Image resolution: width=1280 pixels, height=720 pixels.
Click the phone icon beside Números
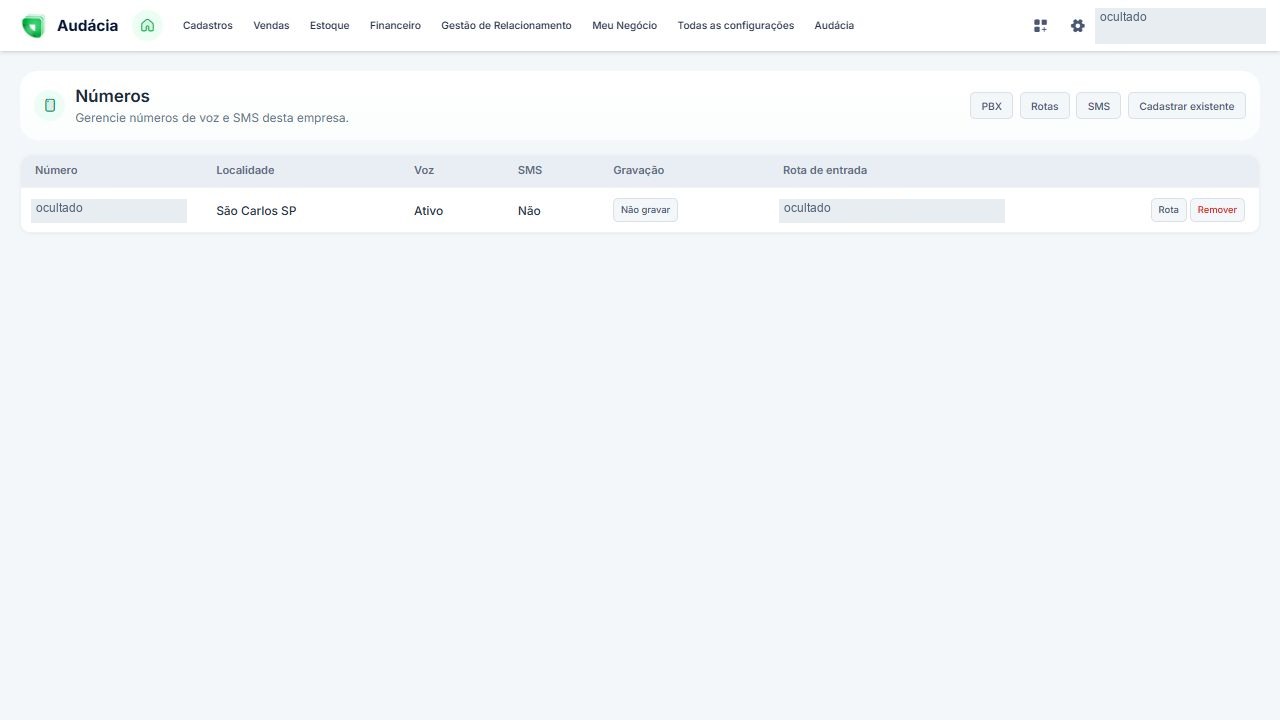pyautogui.click(x=50, y=105)
